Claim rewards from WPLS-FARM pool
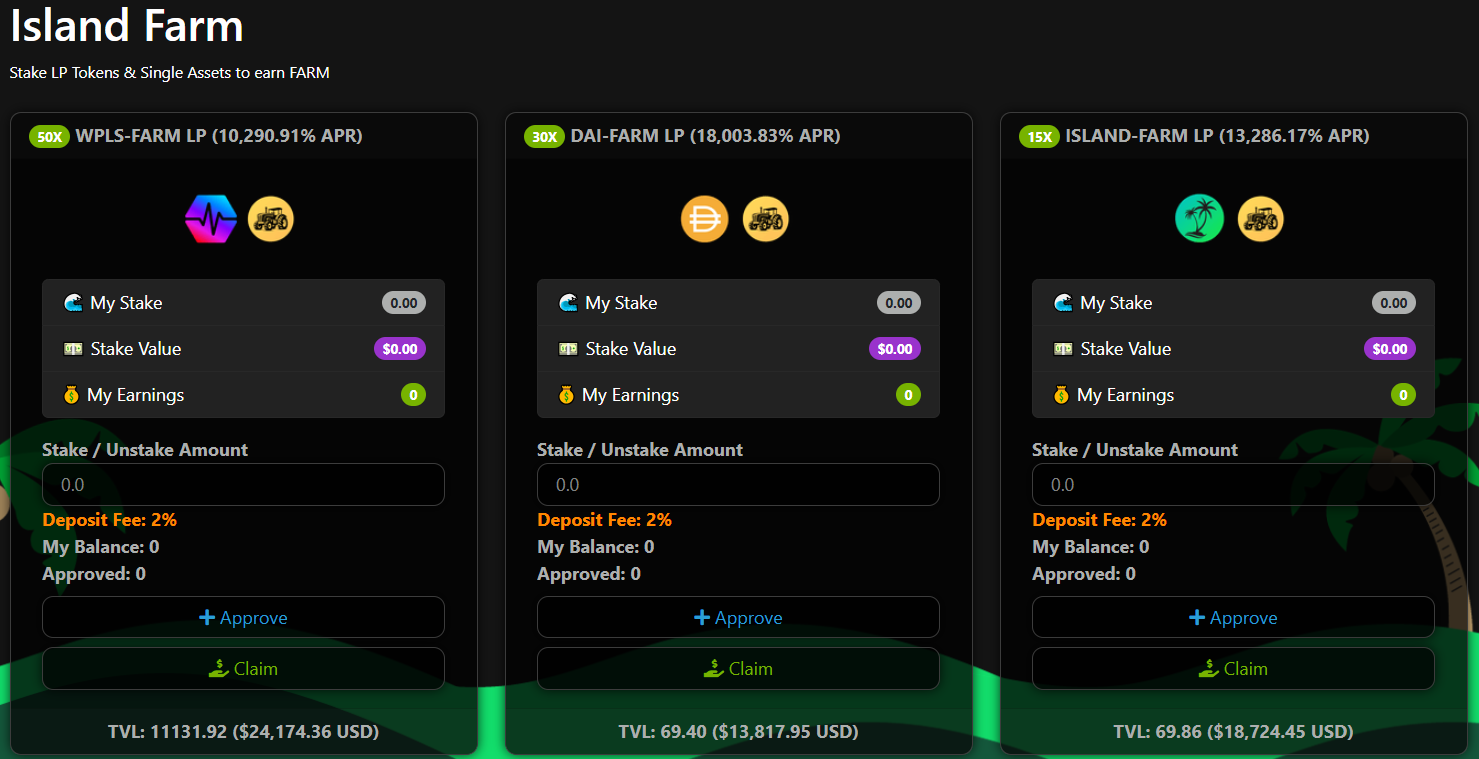The height and width of the screenshot is (759, 1479). pyautogui.click(x=243, y=668)
